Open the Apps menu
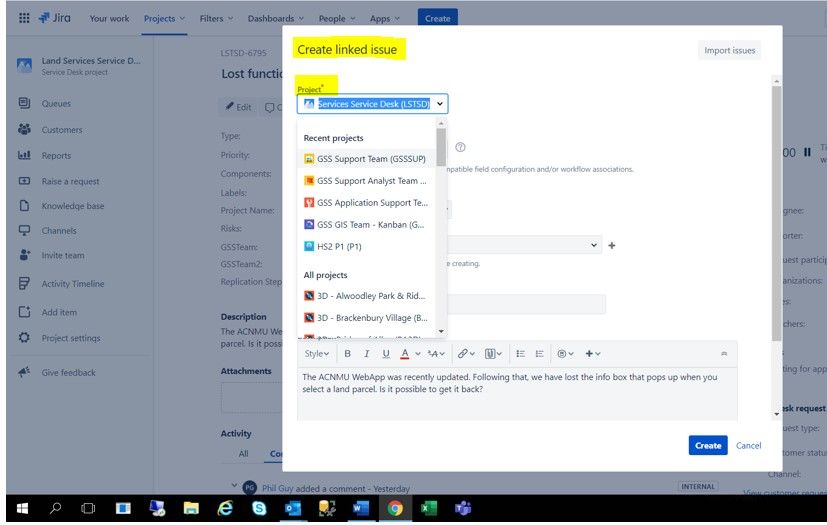Image resolution: width=827 pixels, height=525 pixels. tap(384, 18)
